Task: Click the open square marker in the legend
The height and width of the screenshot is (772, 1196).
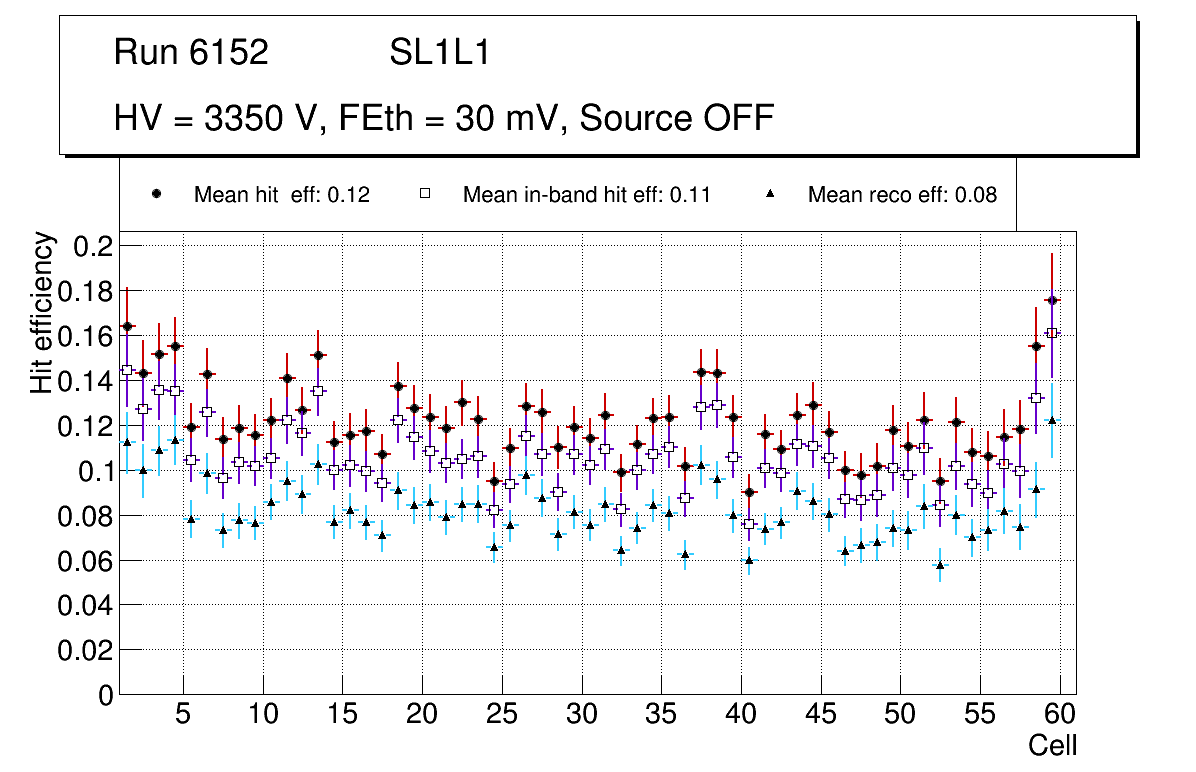Action: click(x=425, y=194)
